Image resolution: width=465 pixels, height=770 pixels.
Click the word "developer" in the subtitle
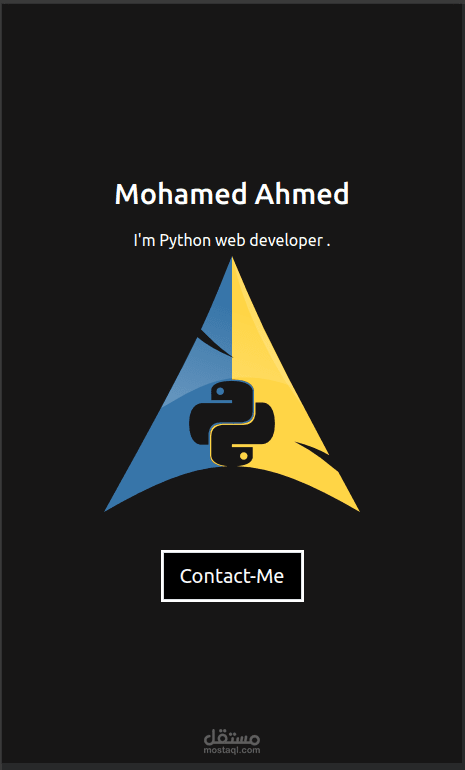click(286, 241)
